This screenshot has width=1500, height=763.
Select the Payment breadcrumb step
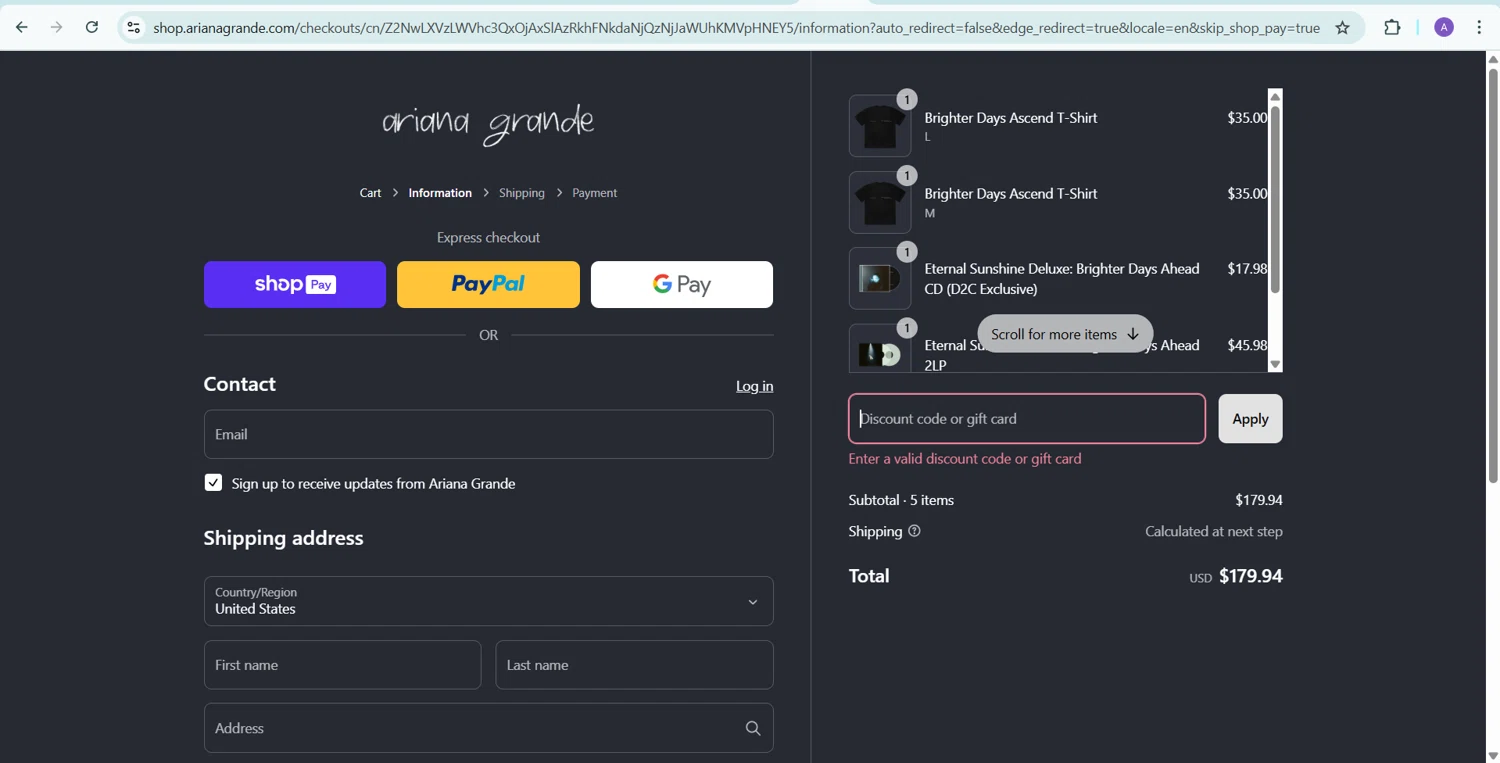coord(594,193)
